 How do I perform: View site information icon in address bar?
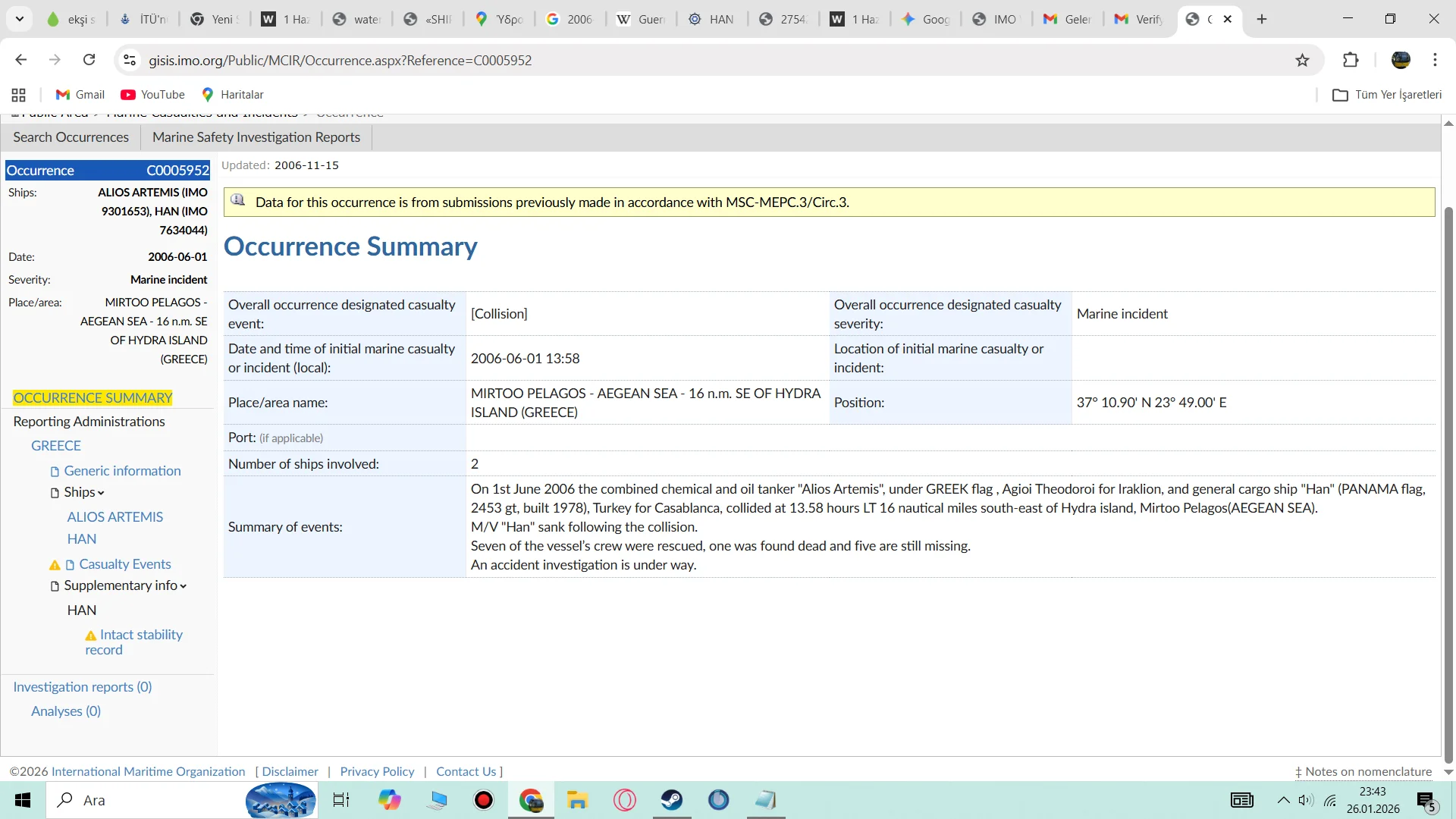pos(130,60)
